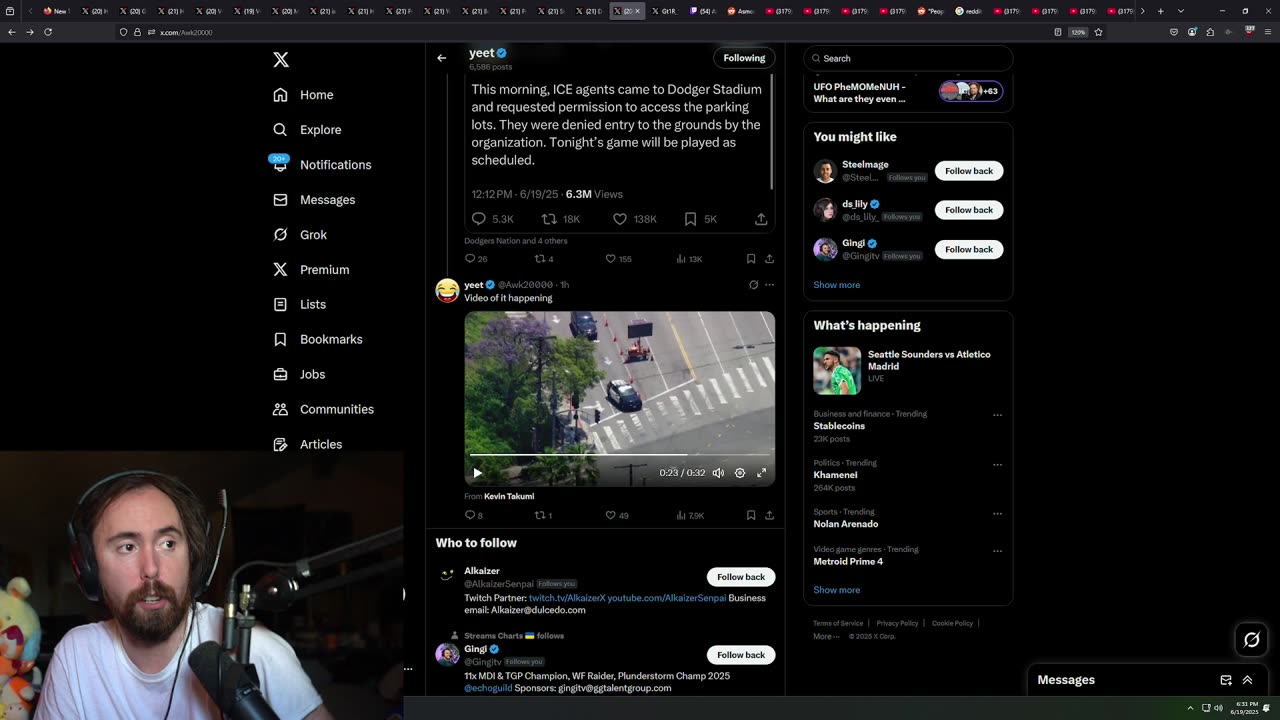Open Jobs in the sidebar
Image resolution: width=1280 pixels, height=720 pixels.
[x=299, y=374]
